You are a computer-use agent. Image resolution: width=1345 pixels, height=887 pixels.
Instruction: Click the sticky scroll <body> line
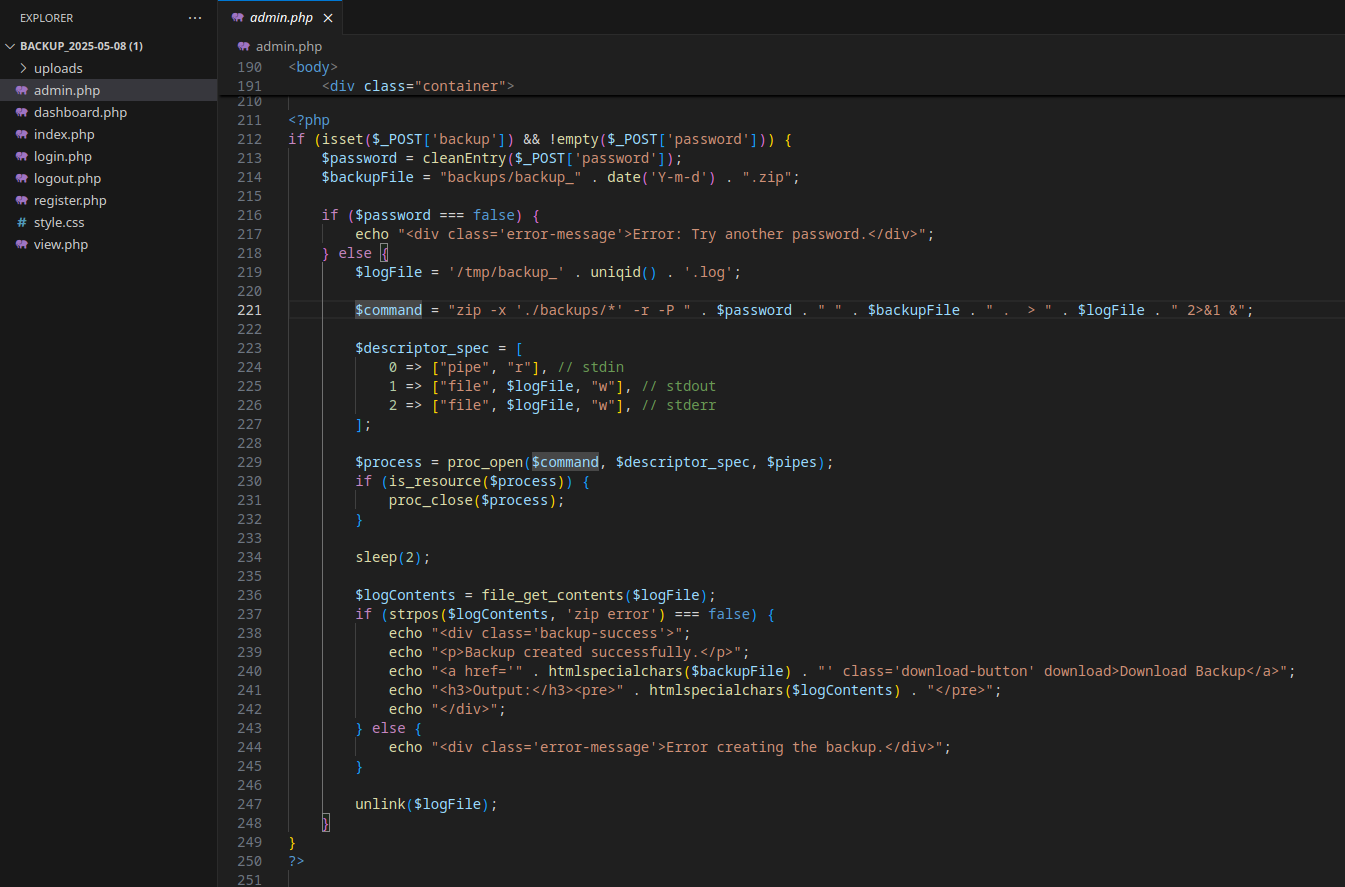[313, 67]
